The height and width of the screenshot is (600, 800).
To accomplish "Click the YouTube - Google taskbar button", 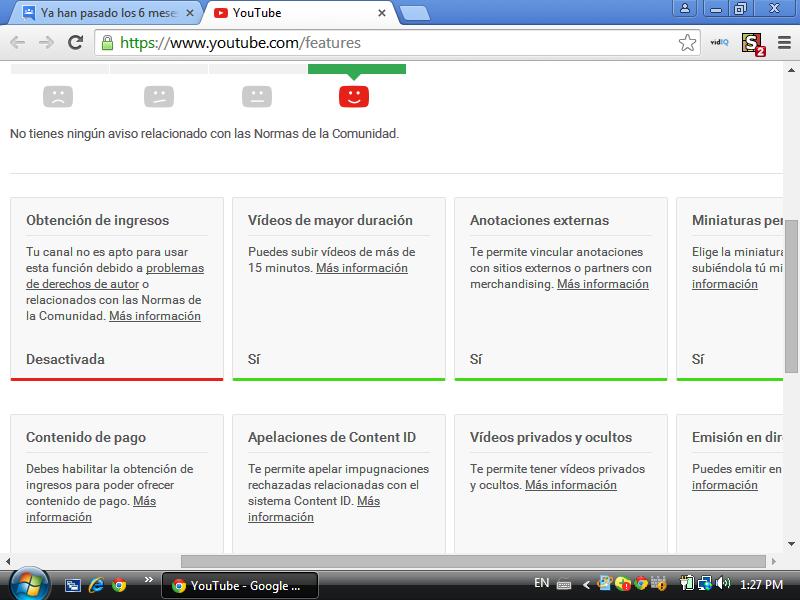I will coord(240,585).
